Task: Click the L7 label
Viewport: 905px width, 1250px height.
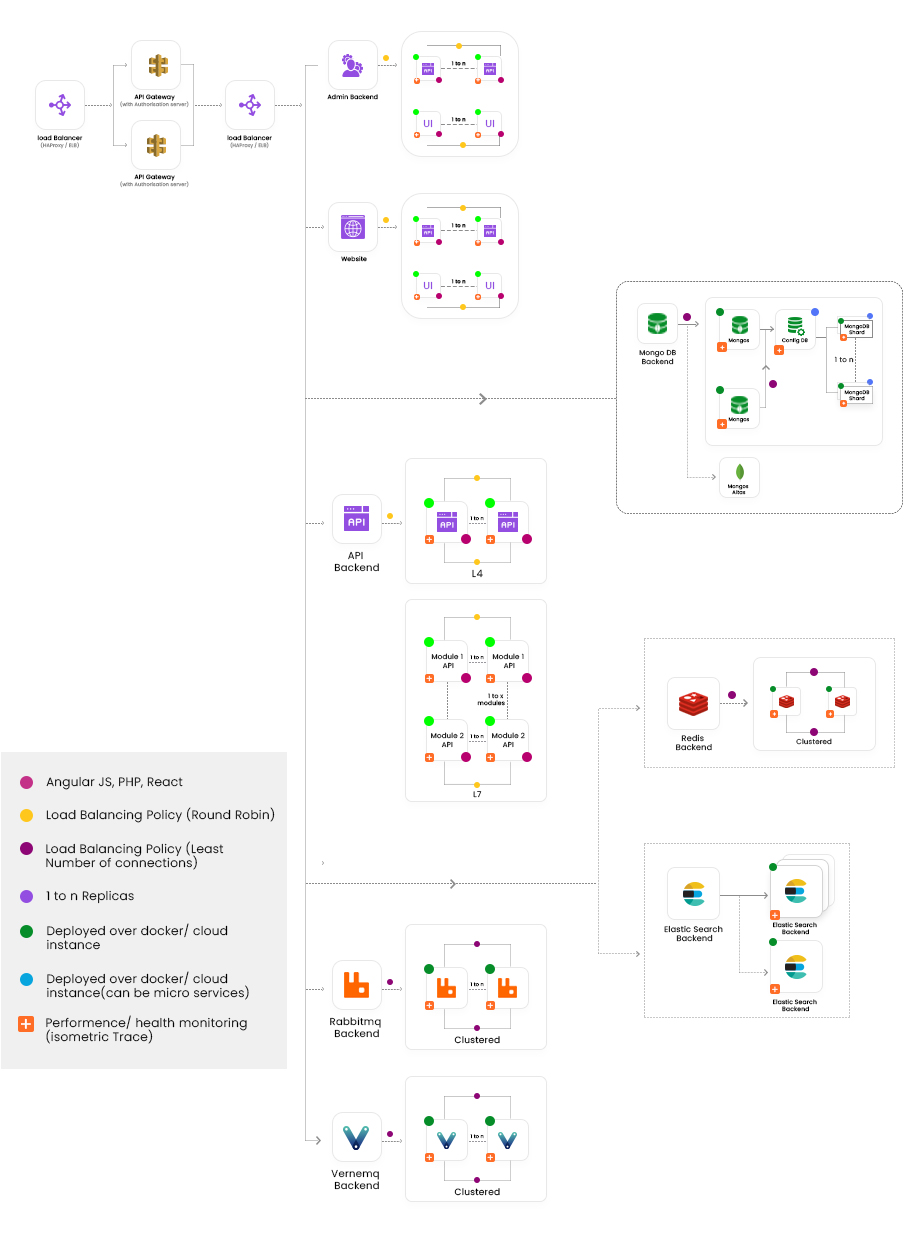Action: pos(477,793)
